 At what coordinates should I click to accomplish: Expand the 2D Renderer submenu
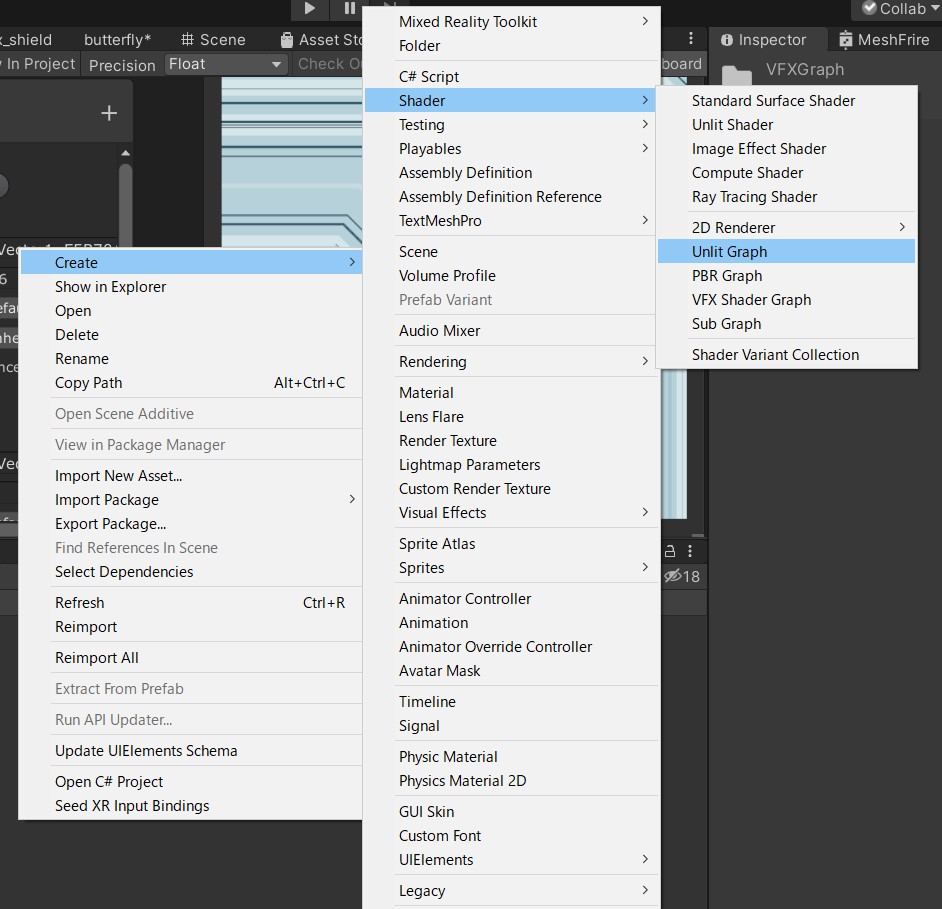pyautogui.click(x=786, y=228)
